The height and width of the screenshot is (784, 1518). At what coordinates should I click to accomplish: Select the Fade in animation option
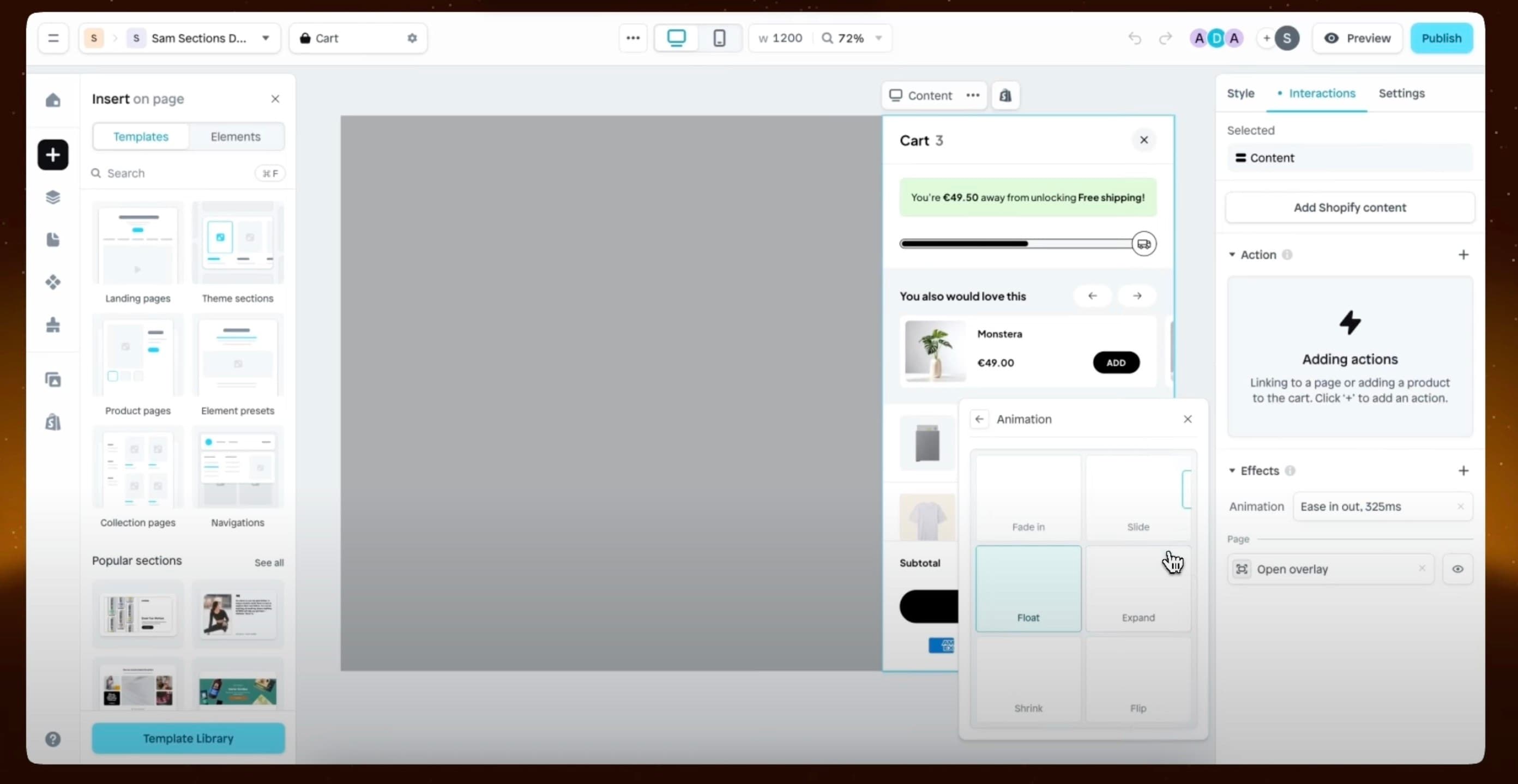1028,498
